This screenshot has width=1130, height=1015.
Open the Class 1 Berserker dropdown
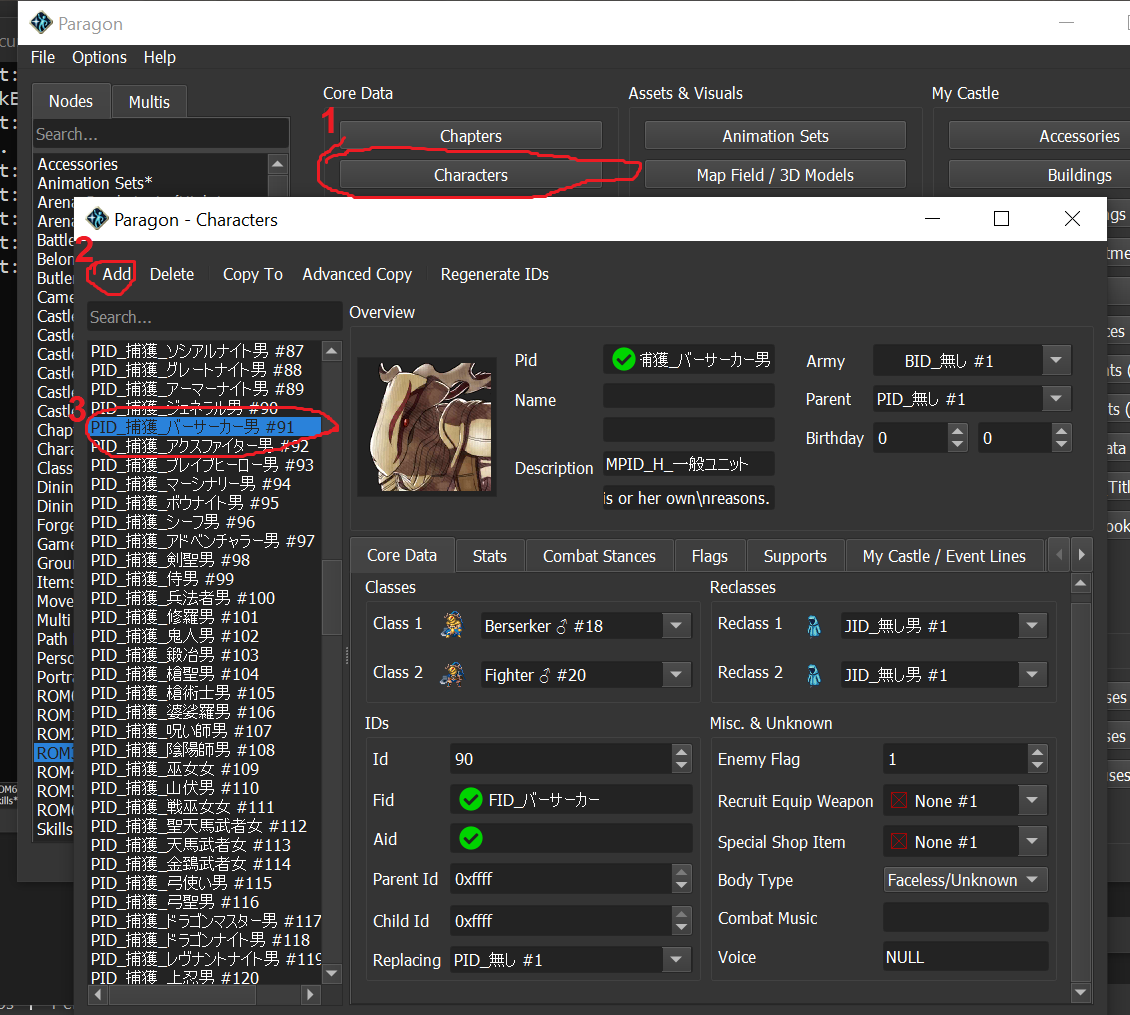click(586, 626)
